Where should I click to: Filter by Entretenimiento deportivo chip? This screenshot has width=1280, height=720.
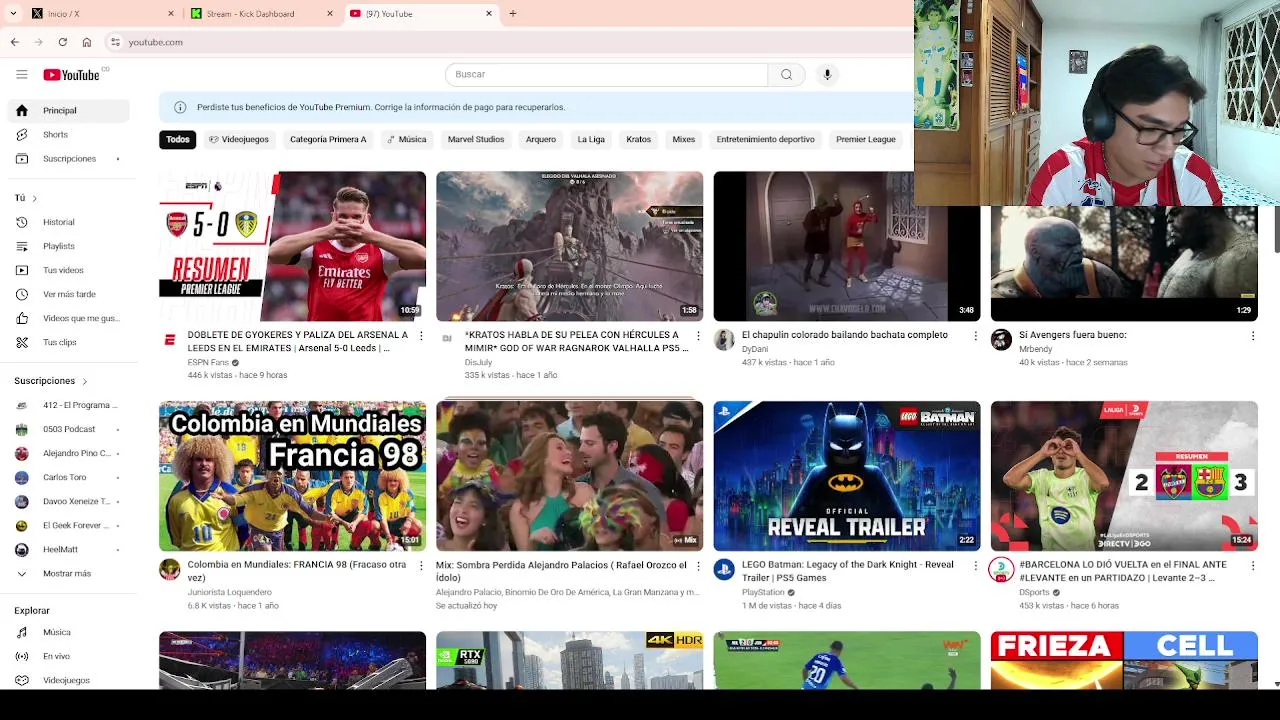coord(765,139)
